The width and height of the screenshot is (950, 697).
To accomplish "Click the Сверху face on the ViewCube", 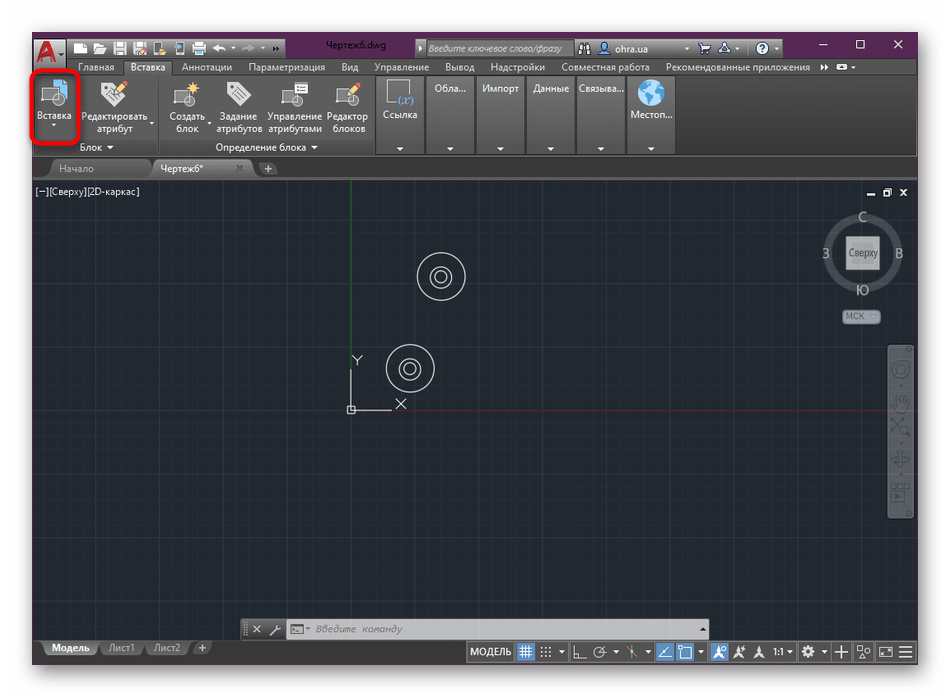I will point(862,253).
